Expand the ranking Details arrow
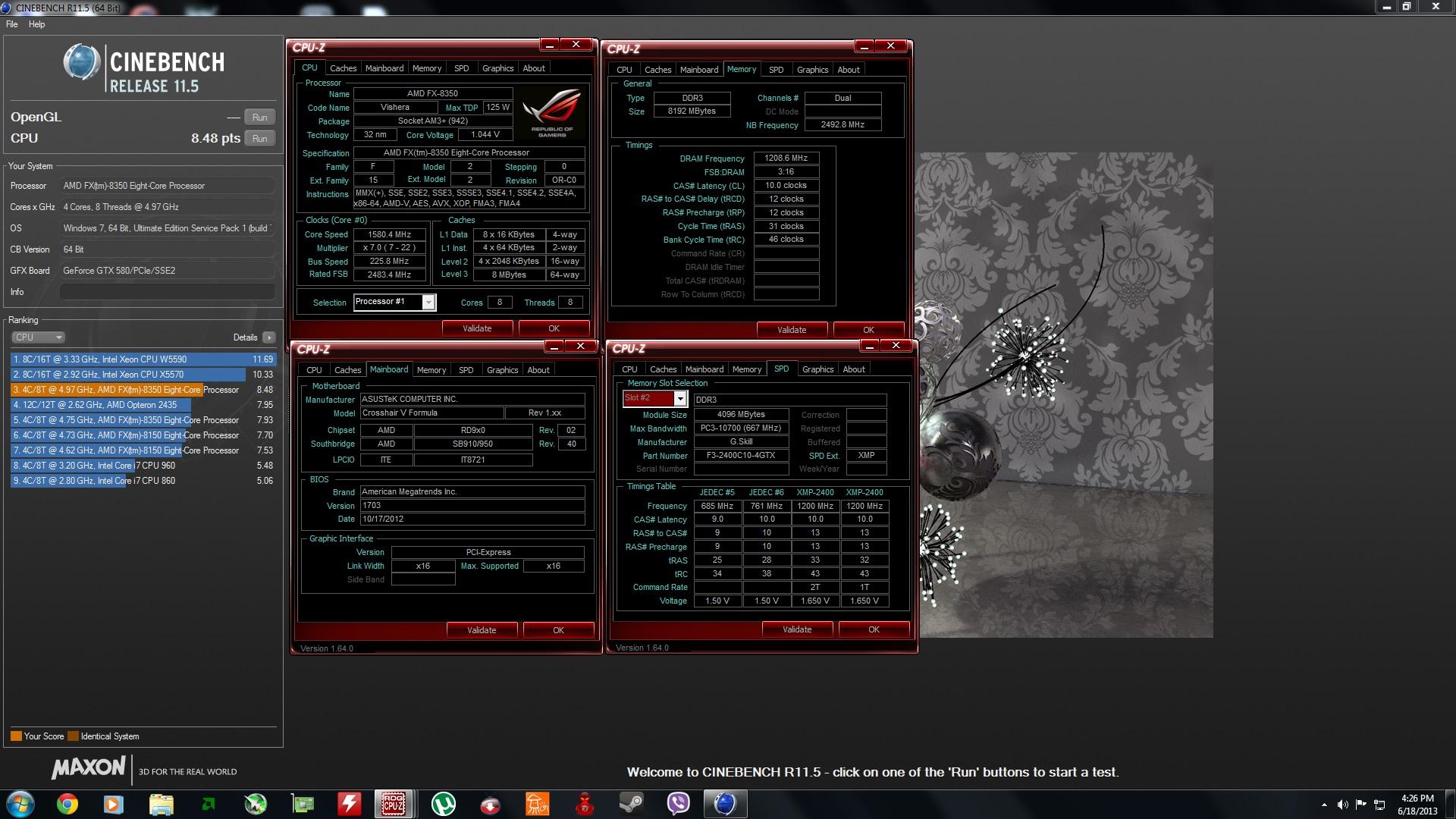 pyautogui.click(x=269, y=337)
